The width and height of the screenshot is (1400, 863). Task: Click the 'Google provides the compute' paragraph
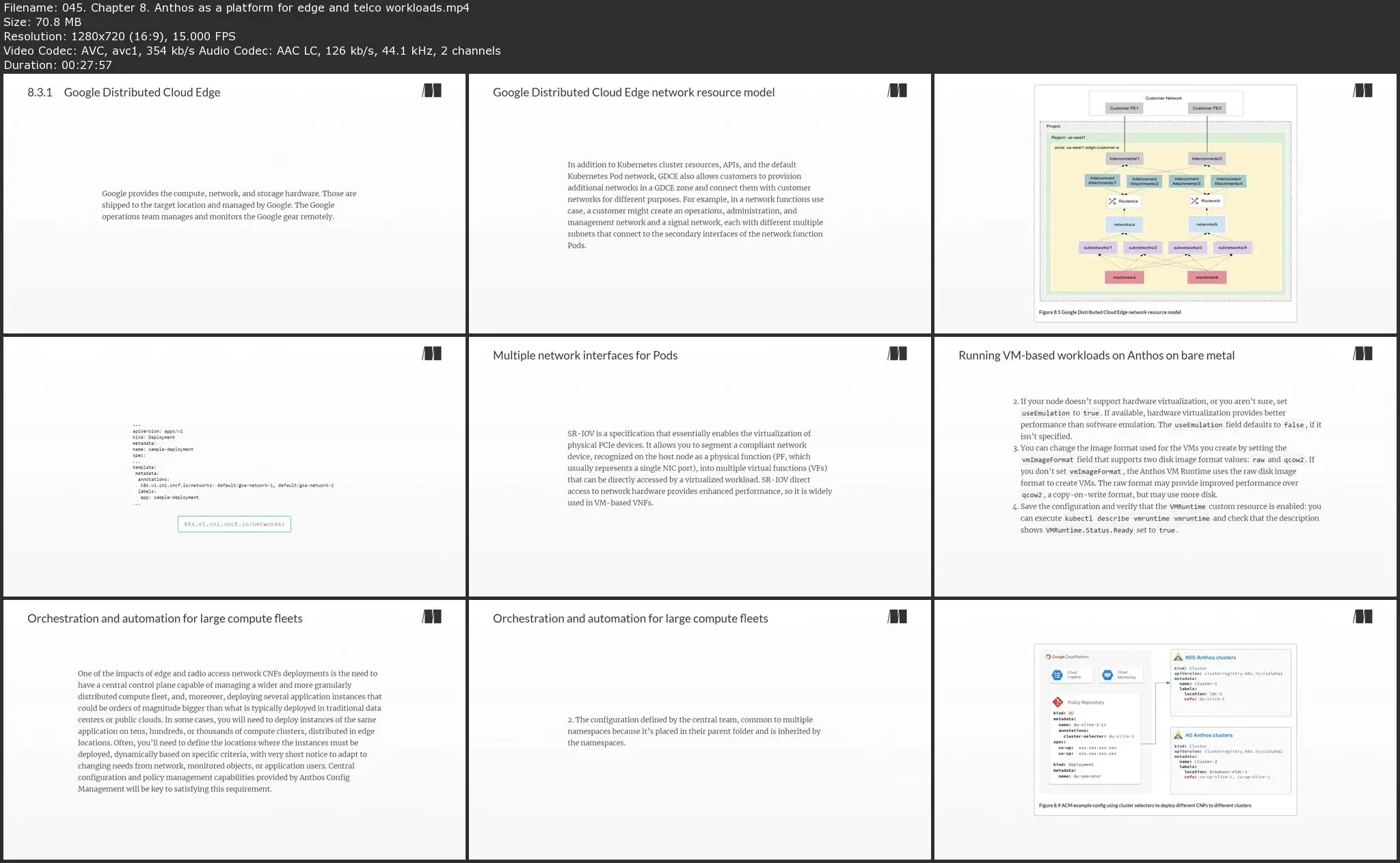[x=229, y=205]
